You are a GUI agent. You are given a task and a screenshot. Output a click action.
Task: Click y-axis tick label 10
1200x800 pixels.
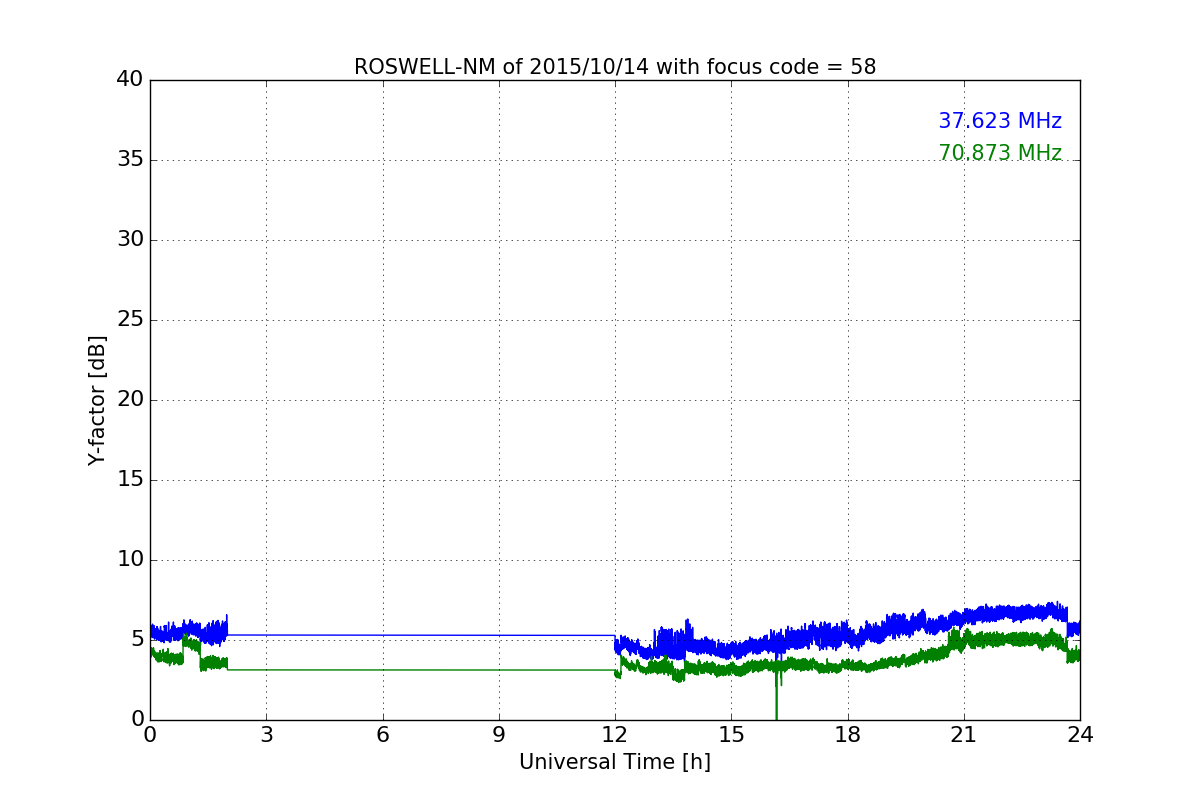[x=130, y=560]
